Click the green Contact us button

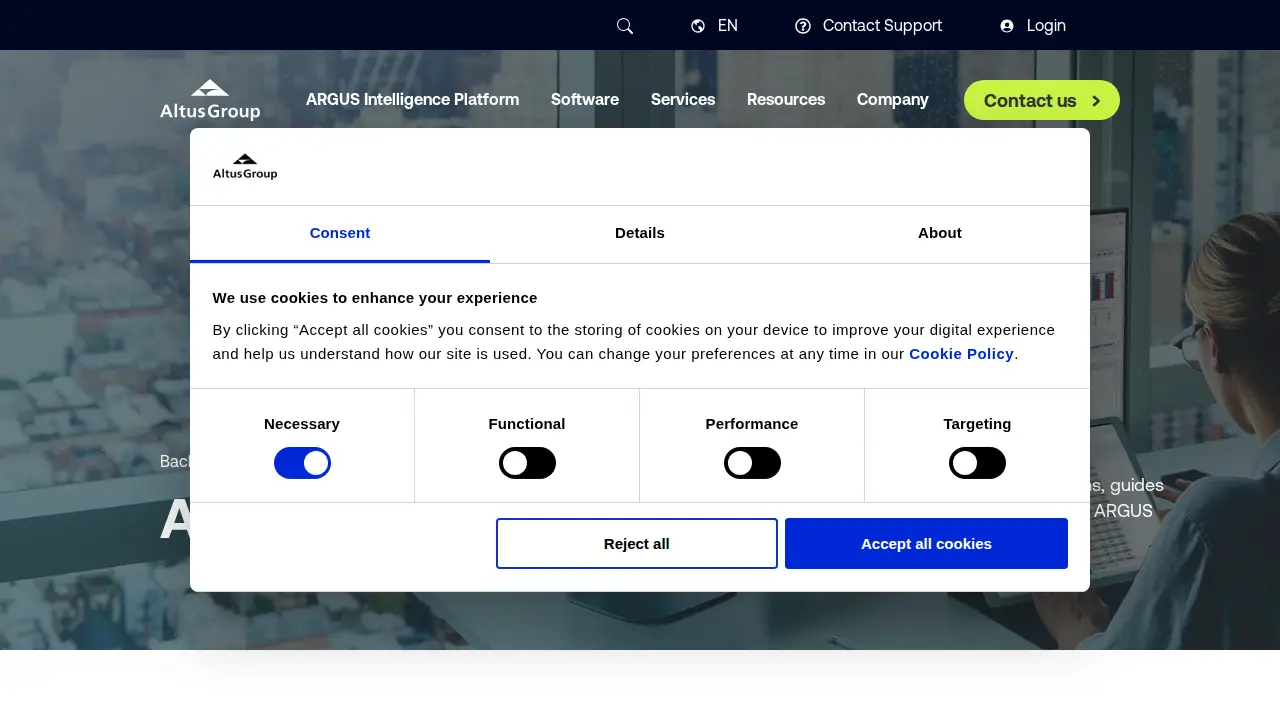click(x=1042, y=100)
